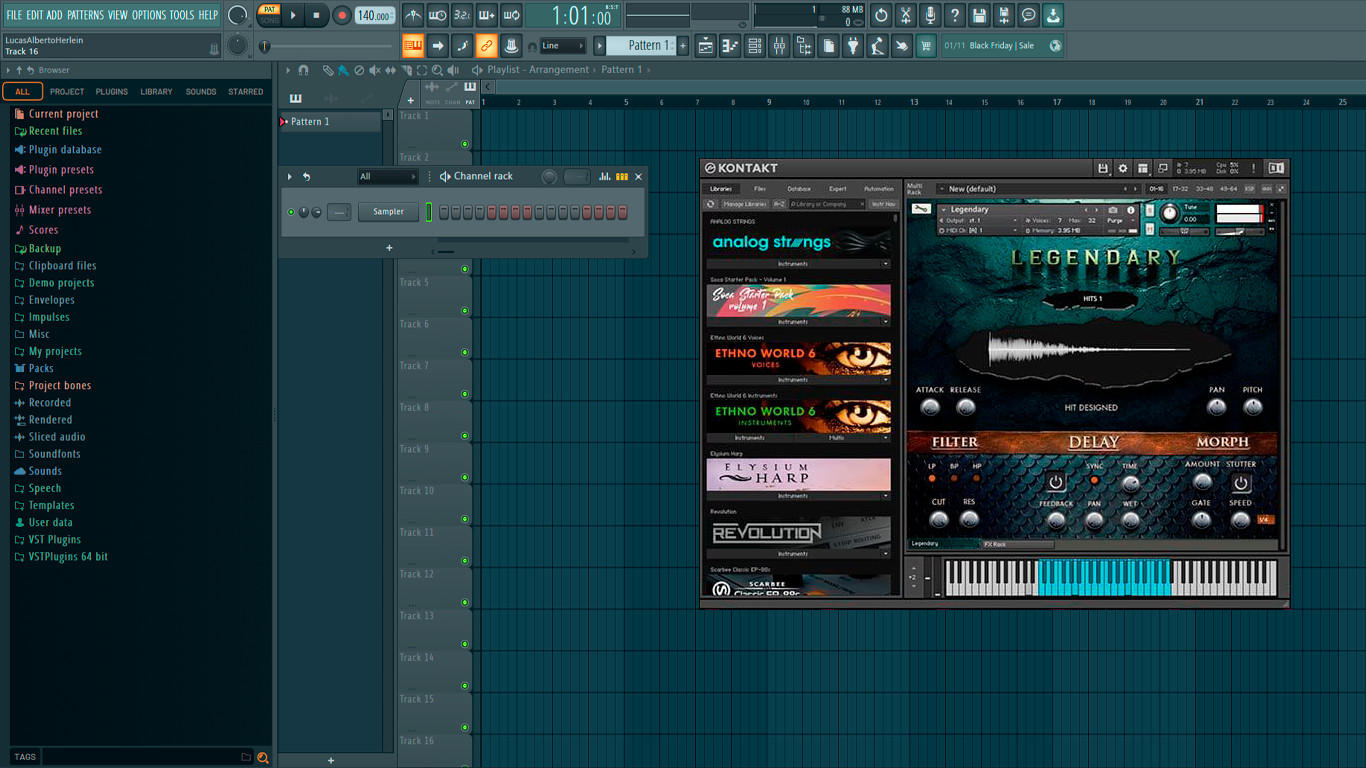Open the piano roll view
The image size is (1366, 768).
730,46
